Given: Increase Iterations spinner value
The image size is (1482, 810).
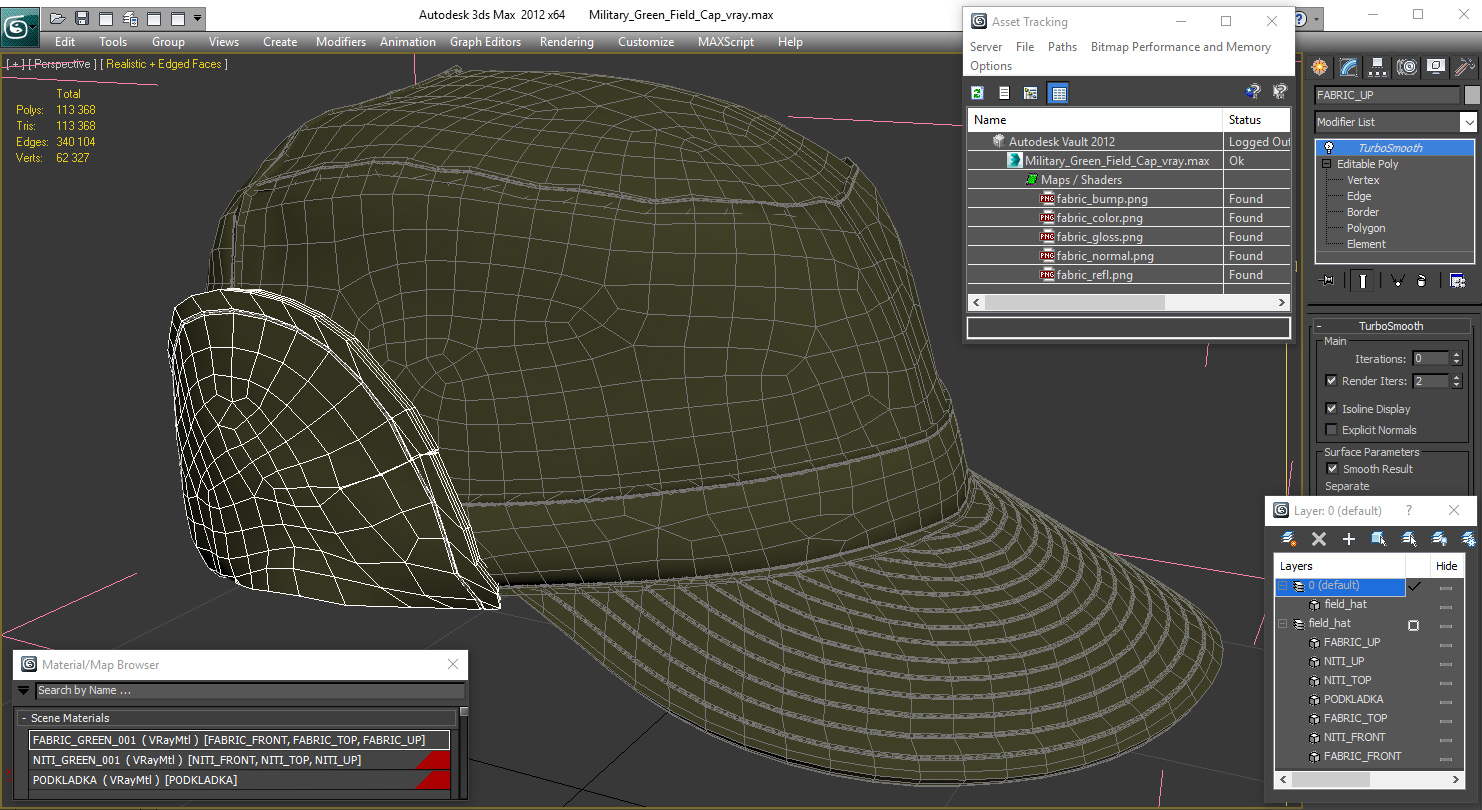Looking at the screenshot, I should pos(1456,355).
